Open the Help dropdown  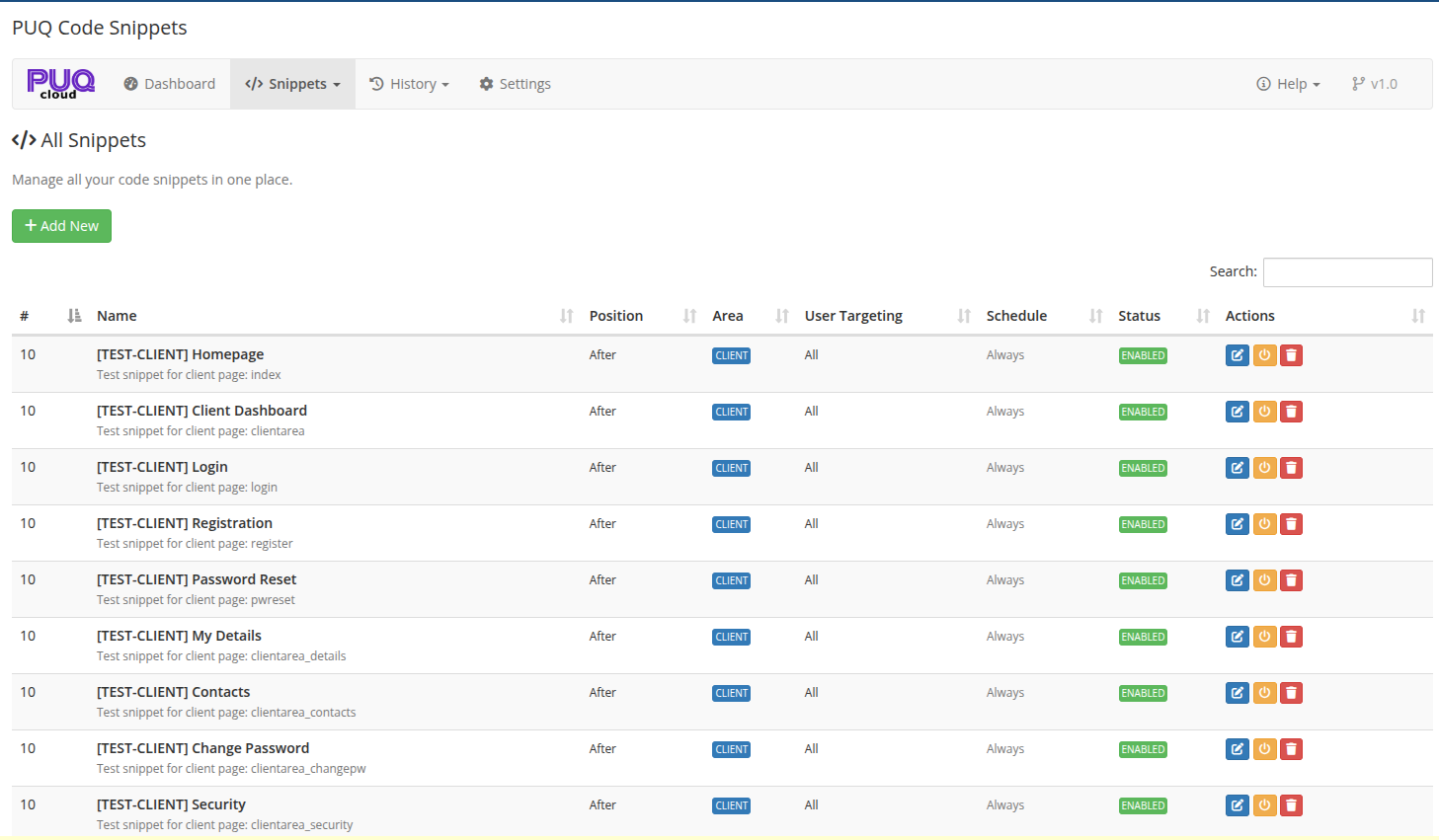pyautogui.click(x=1287, y=84)
